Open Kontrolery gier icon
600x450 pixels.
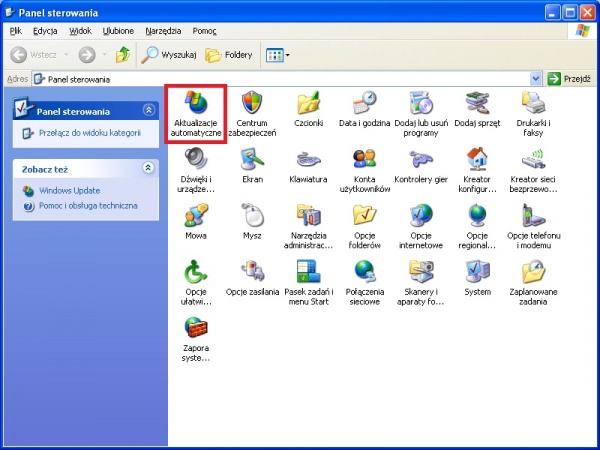coord(421,165)
